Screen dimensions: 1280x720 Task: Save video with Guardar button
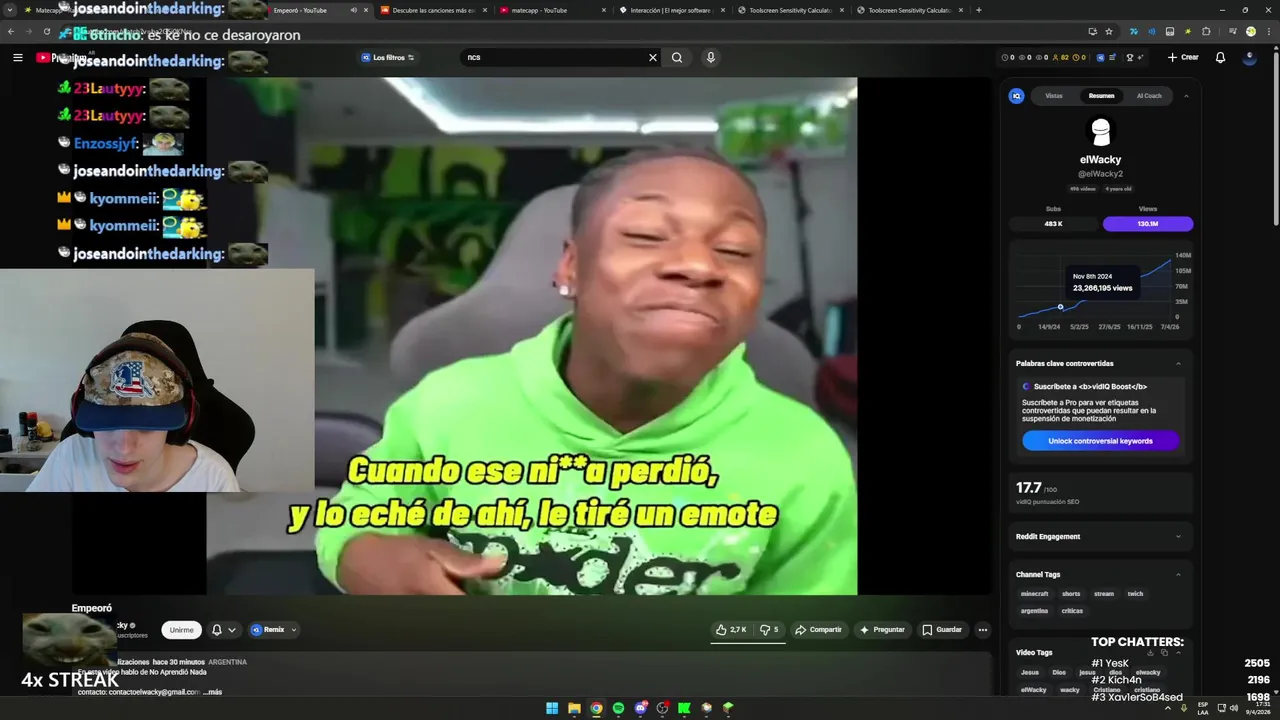point(942,630)
